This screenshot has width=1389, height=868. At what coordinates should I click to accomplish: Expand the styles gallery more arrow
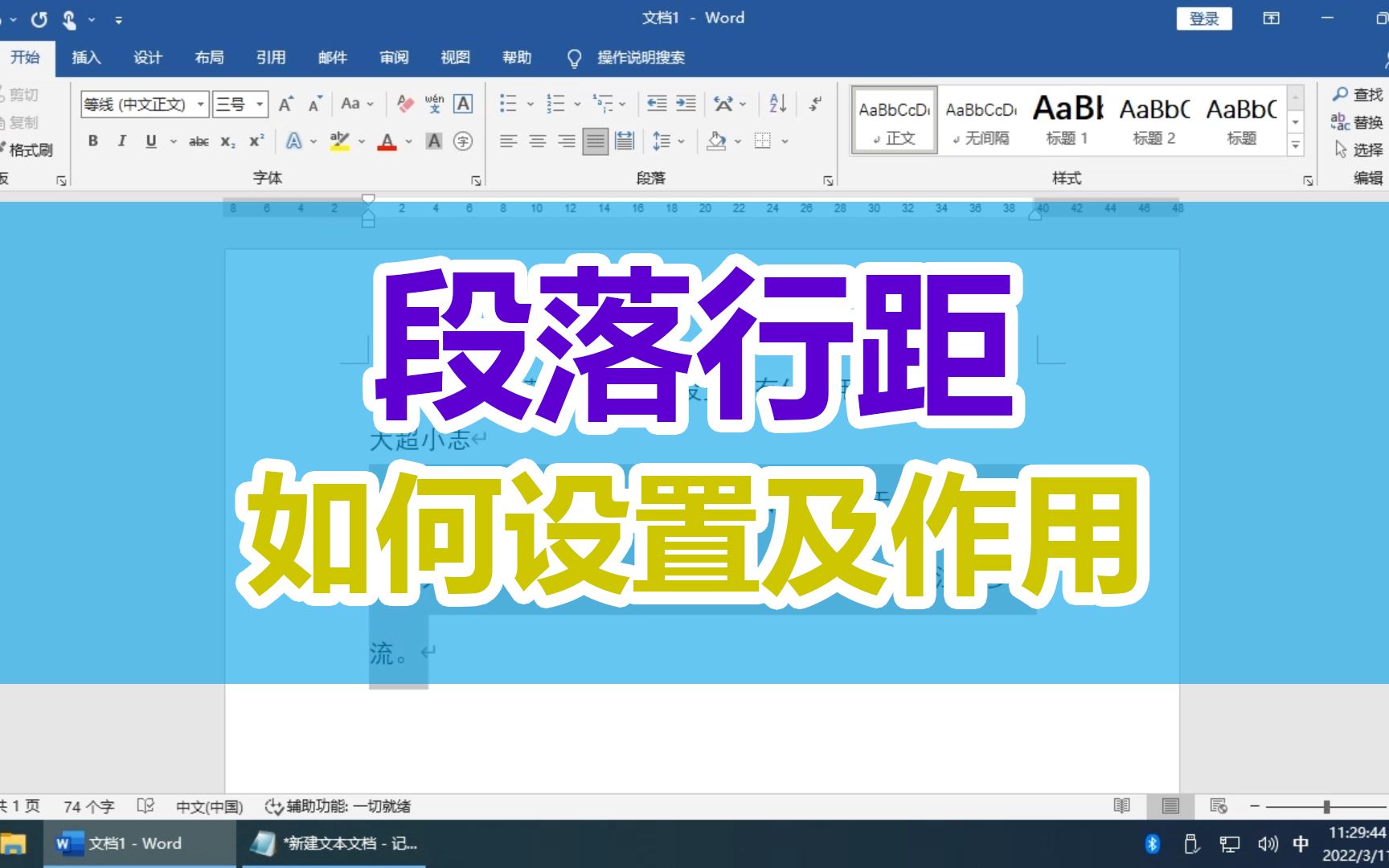(x=1296, y=145)
